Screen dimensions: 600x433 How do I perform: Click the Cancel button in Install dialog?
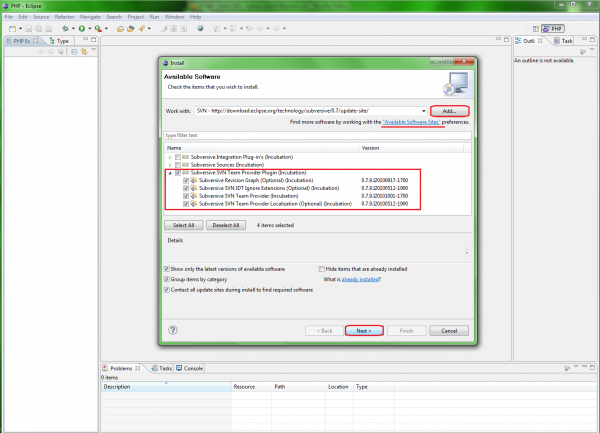[x=449, y=331]
